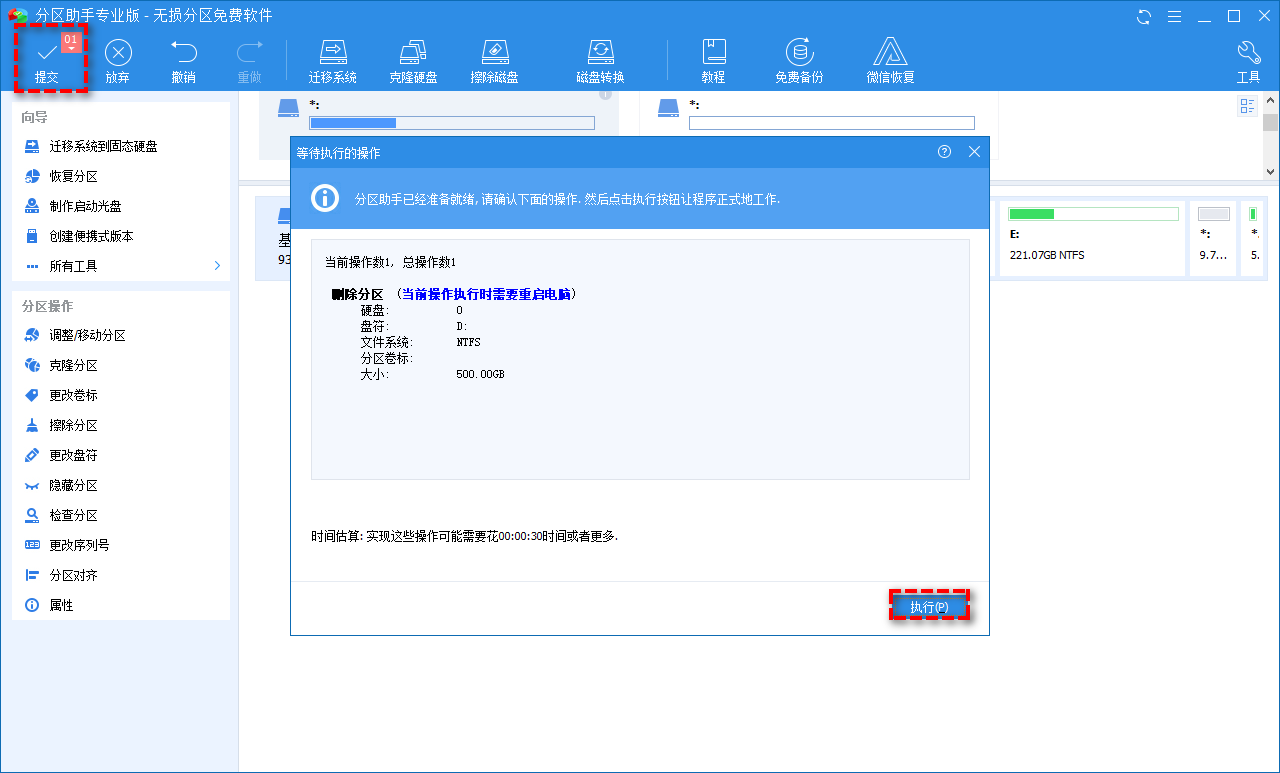Expand the 所有工具 all tools submenu
Viewport: 1280px width, 773px height.
(x=217, y=266)
